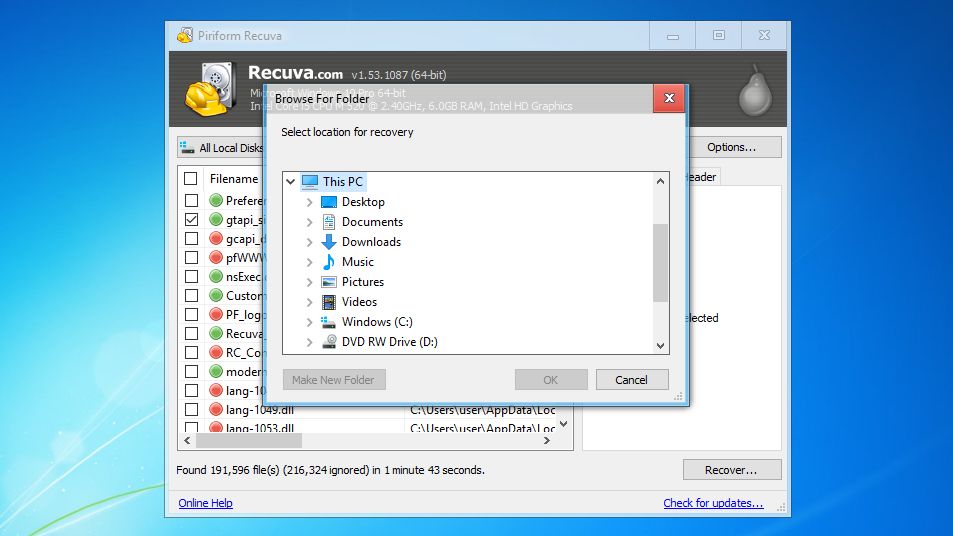The width and height of the screenshot is (953, 536).
Task: Click Cancel in Browse For Folder
Action: point(632,380)
